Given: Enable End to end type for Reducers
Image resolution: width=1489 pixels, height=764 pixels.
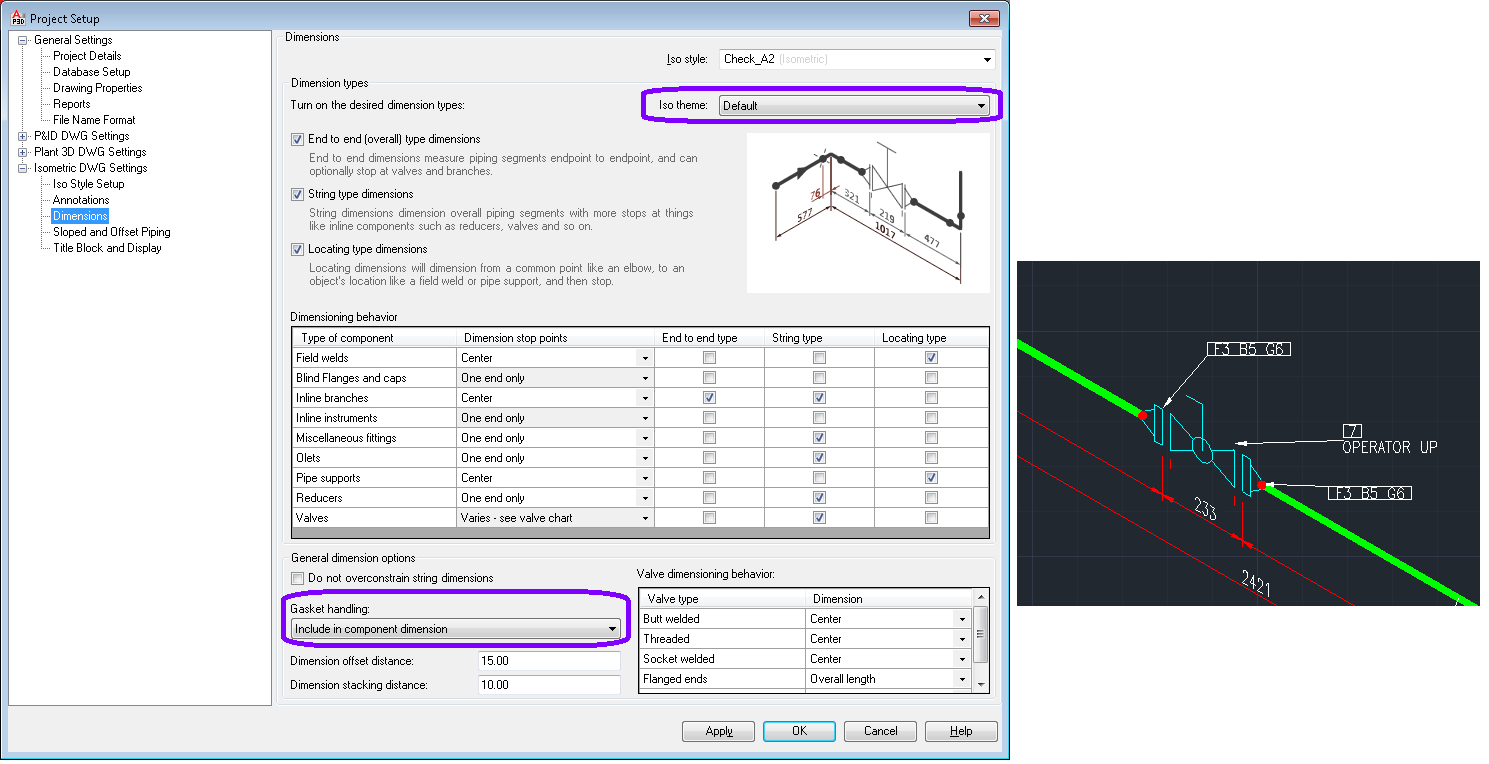Looking at the screenshot, I should 709,497.
